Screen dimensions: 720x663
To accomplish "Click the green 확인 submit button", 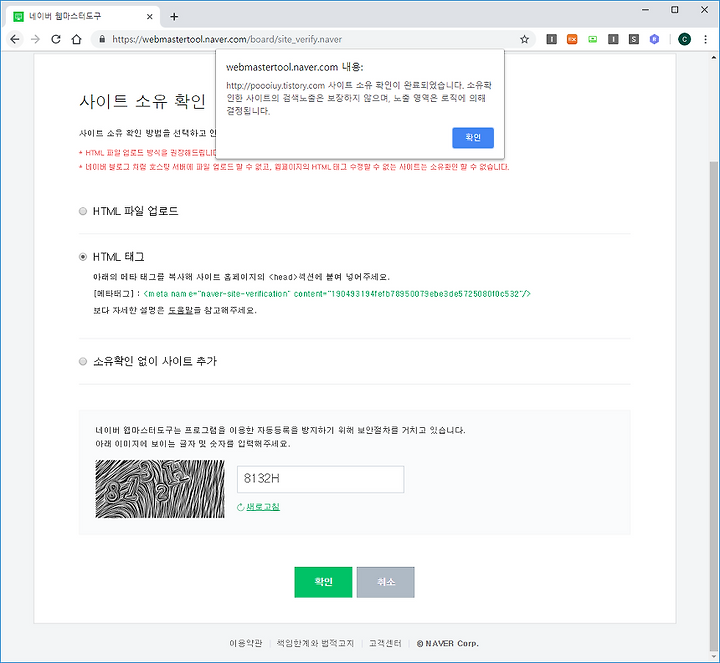I will pos(323,582).
